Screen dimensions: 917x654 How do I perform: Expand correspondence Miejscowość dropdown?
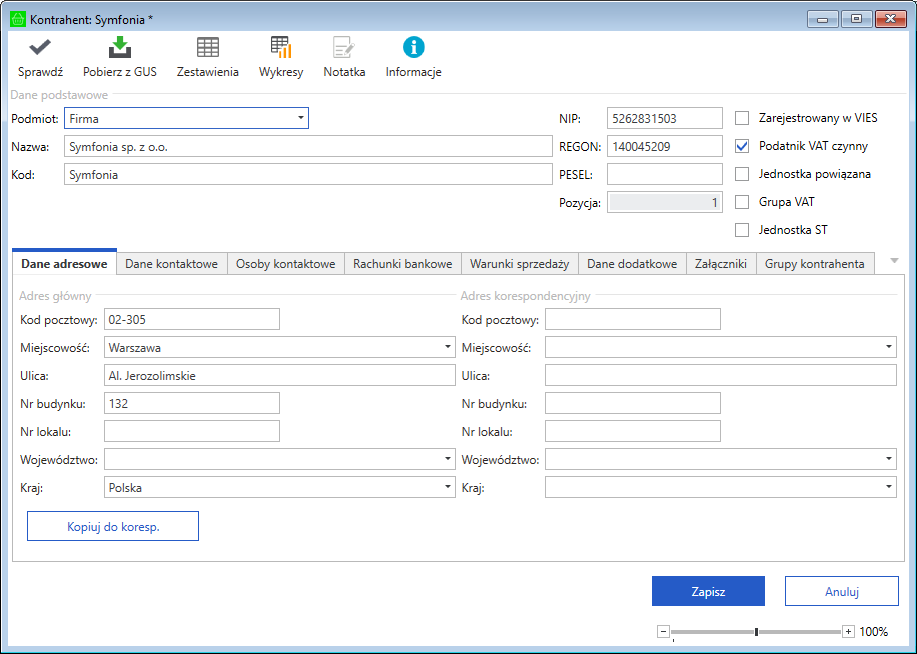click(888, 347)
